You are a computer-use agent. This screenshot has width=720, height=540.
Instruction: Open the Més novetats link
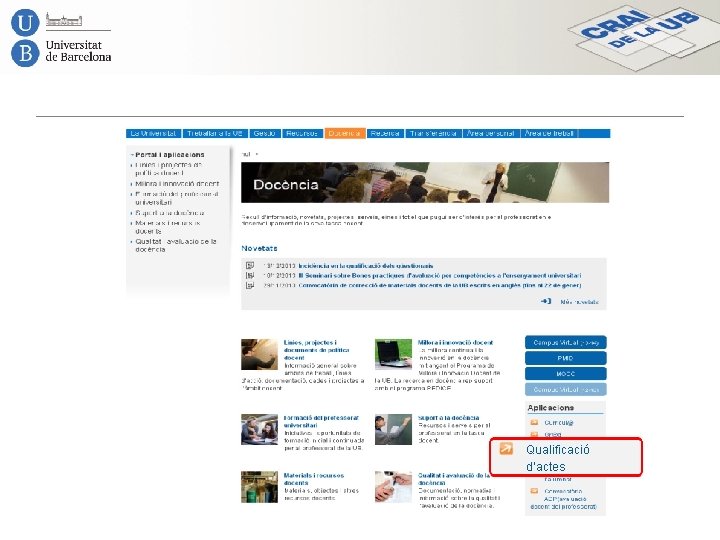point(579,302)
